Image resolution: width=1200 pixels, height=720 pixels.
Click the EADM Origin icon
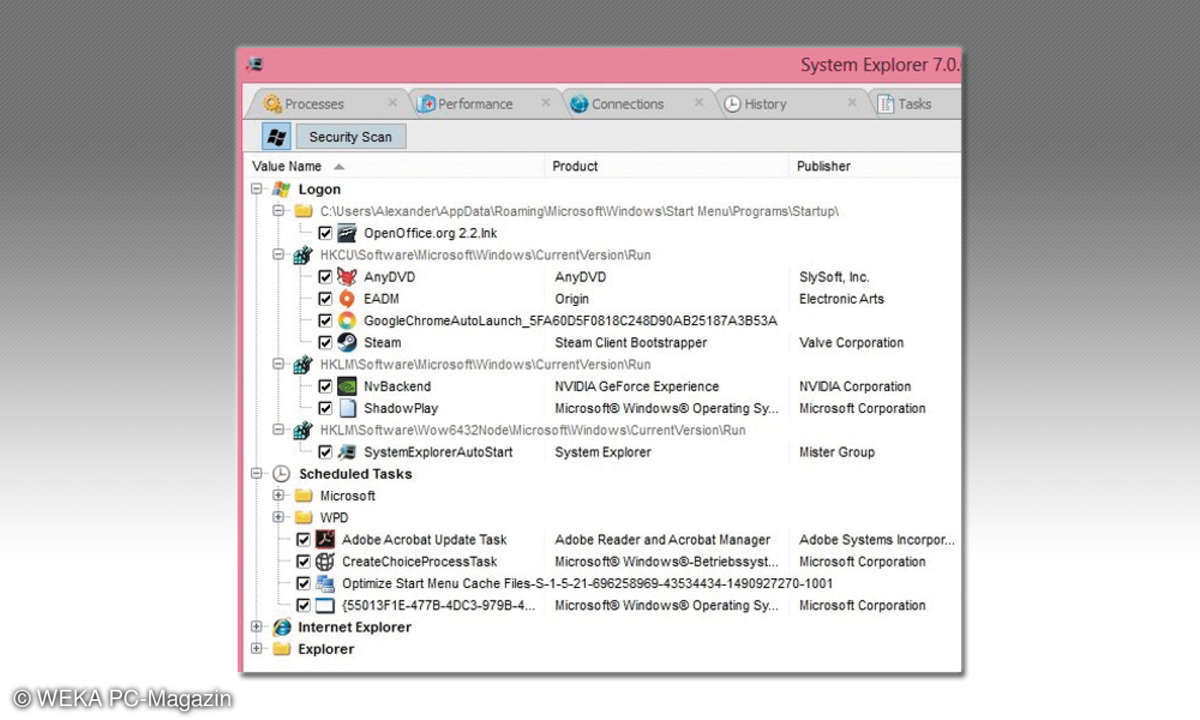[347, 299]
